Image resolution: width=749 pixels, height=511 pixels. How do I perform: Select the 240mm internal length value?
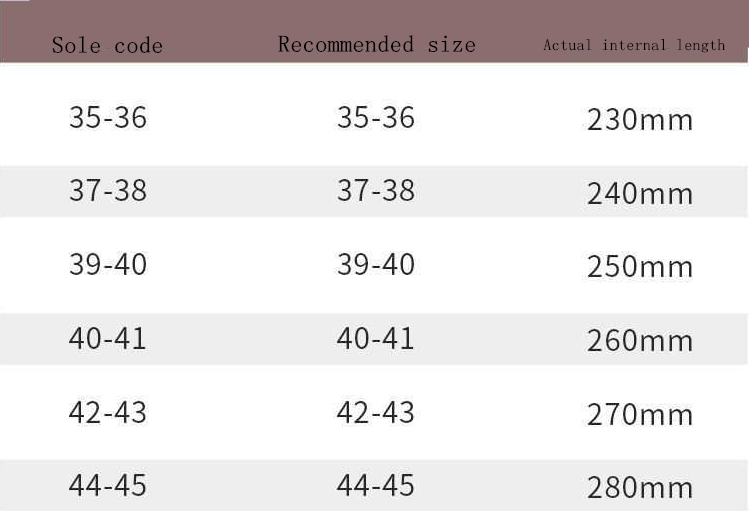pyautogui.click(x=639, y=193)
